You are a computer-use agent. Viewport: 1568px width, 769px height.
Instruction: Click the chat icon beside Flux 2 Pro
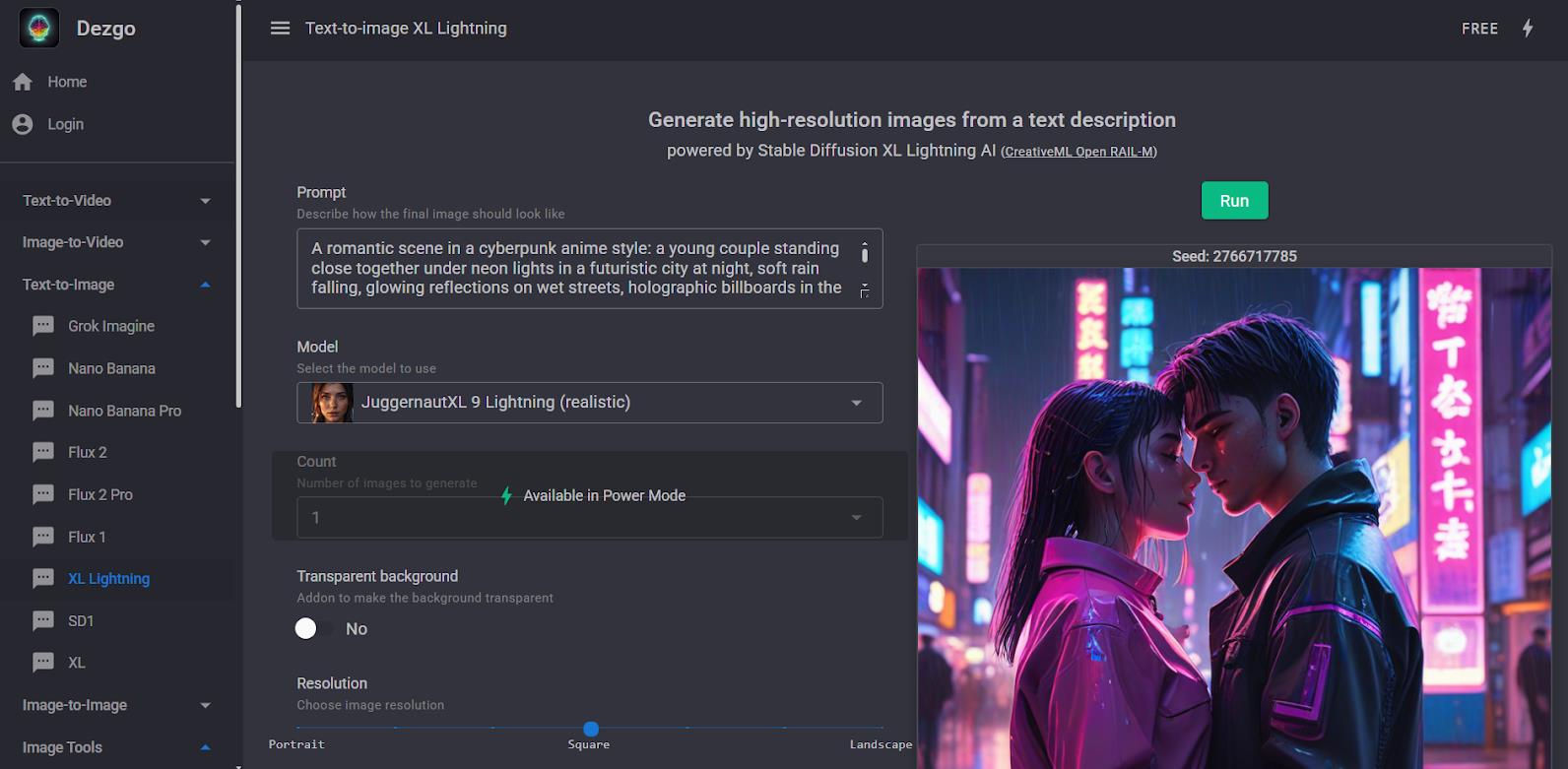(43, 494)
